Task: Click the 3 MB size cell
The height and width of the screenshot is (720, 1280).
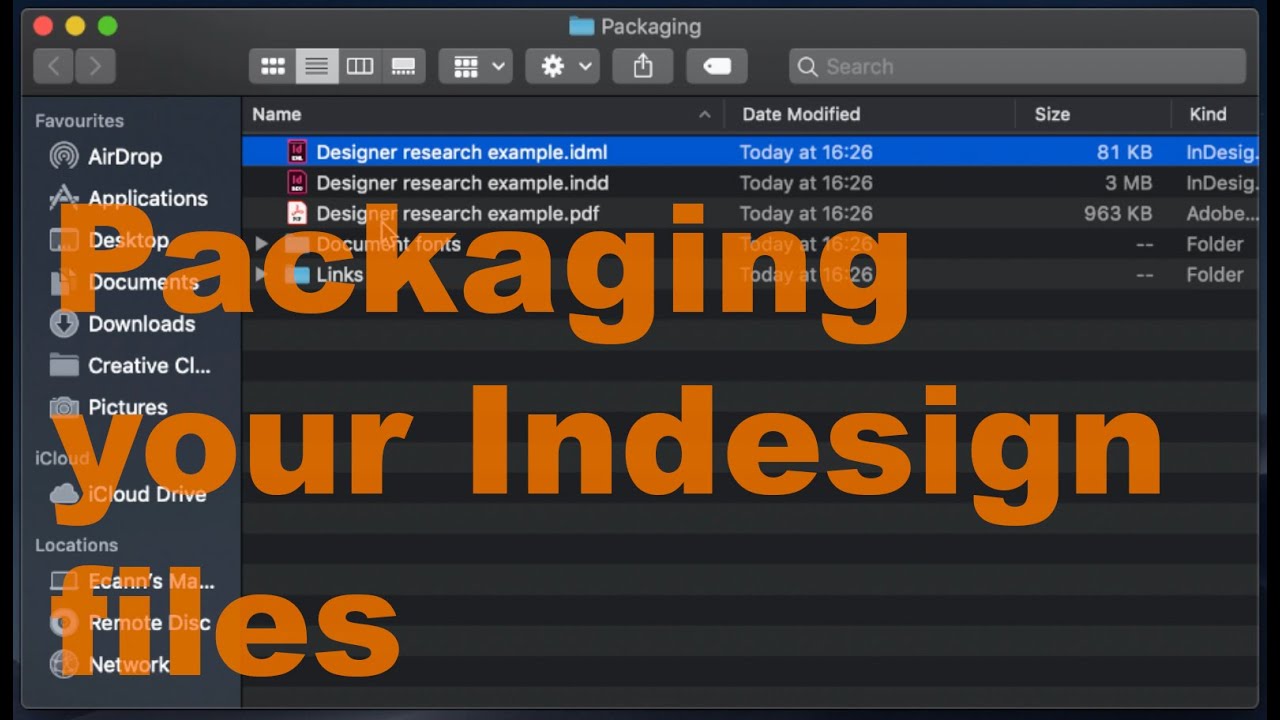Action: (1129, 183)
